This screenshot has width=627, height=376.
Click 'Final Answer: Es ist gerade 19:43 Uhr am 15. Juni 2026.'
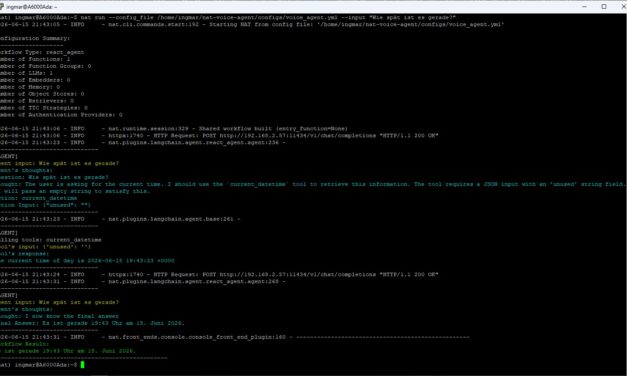point(93,323)
